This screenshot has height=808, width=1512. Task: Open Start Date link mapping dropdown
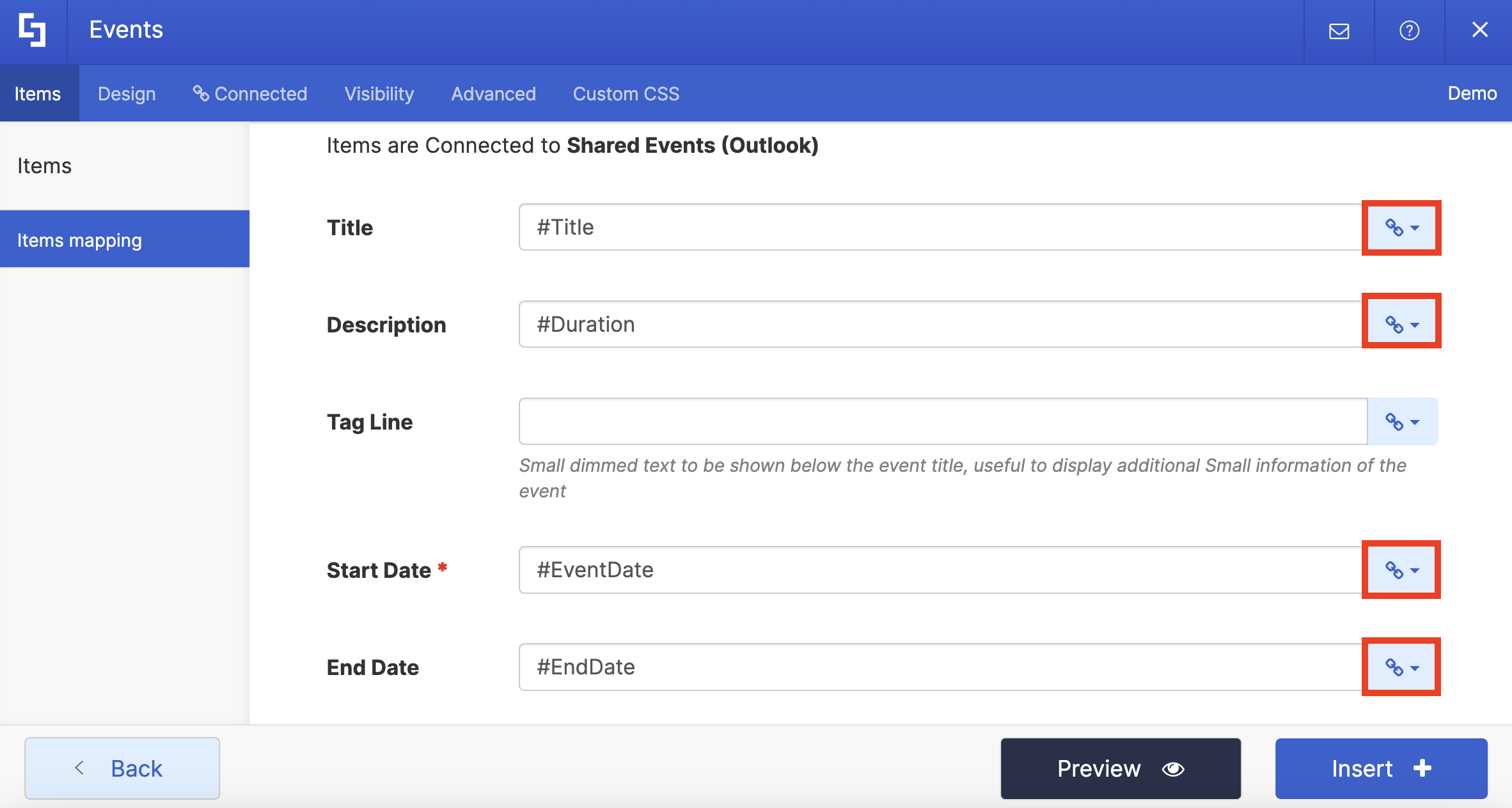[1401, 570]
